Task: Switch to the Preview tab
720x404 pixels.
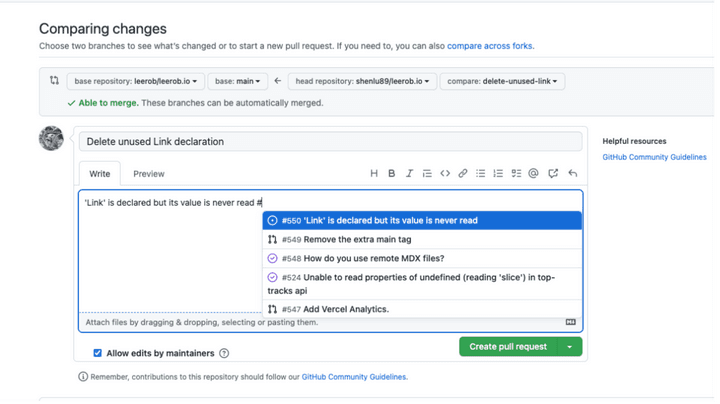Action: (149, 174)
